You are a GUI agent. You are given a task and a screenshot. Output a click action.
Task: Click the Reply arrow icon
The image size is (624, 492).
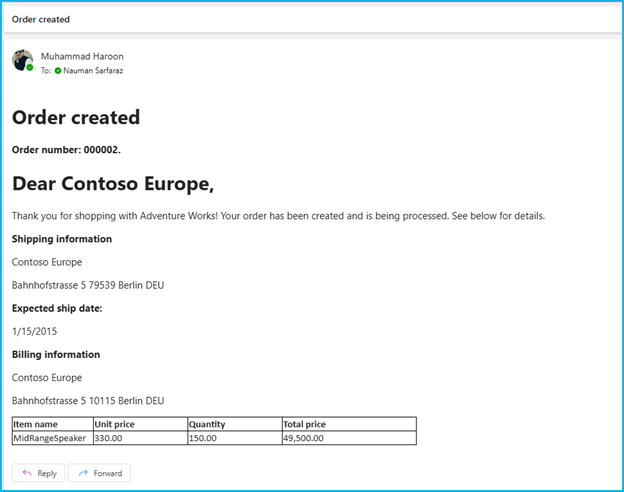27,473
